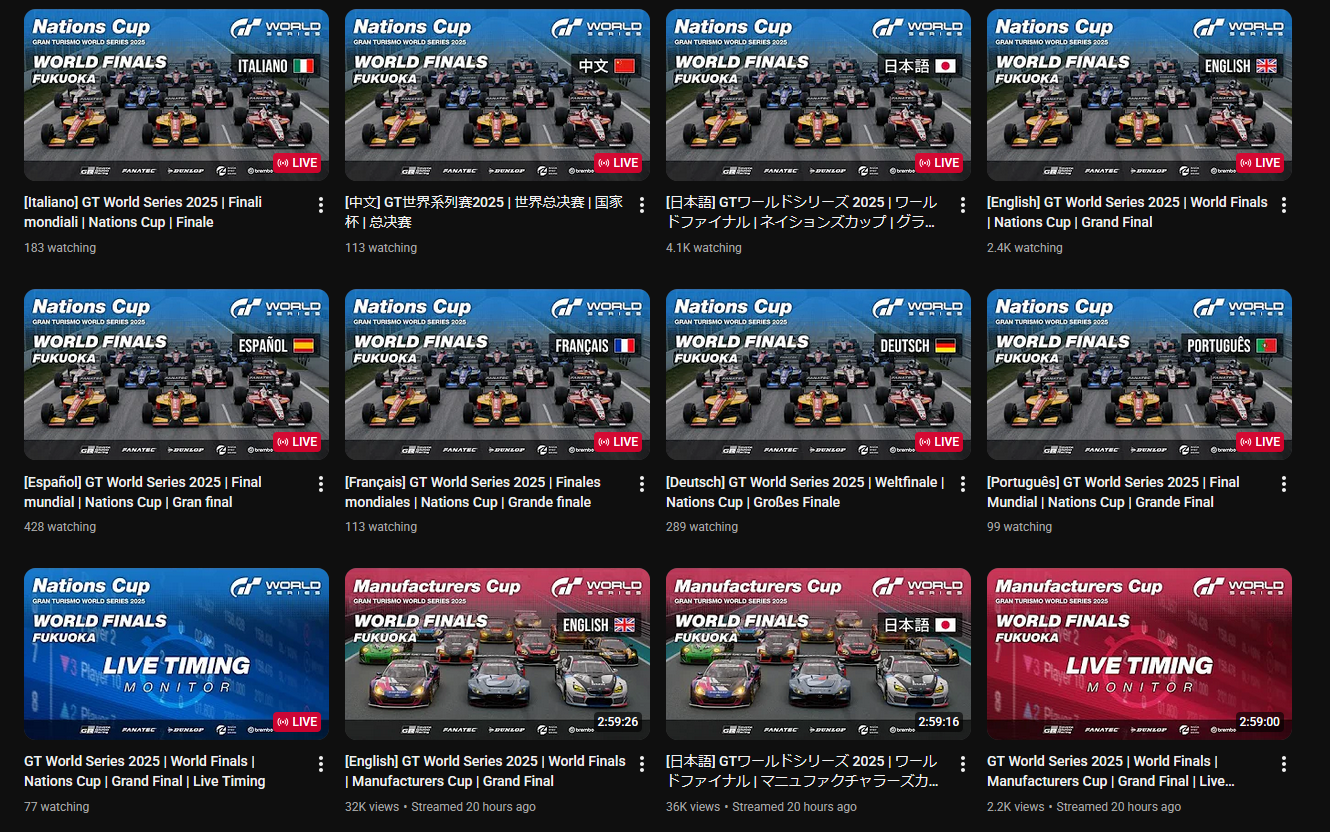Click the '428 watching' viewer count
The height and width of the screenshot is (832, 1330).
[x=60, y=527]
